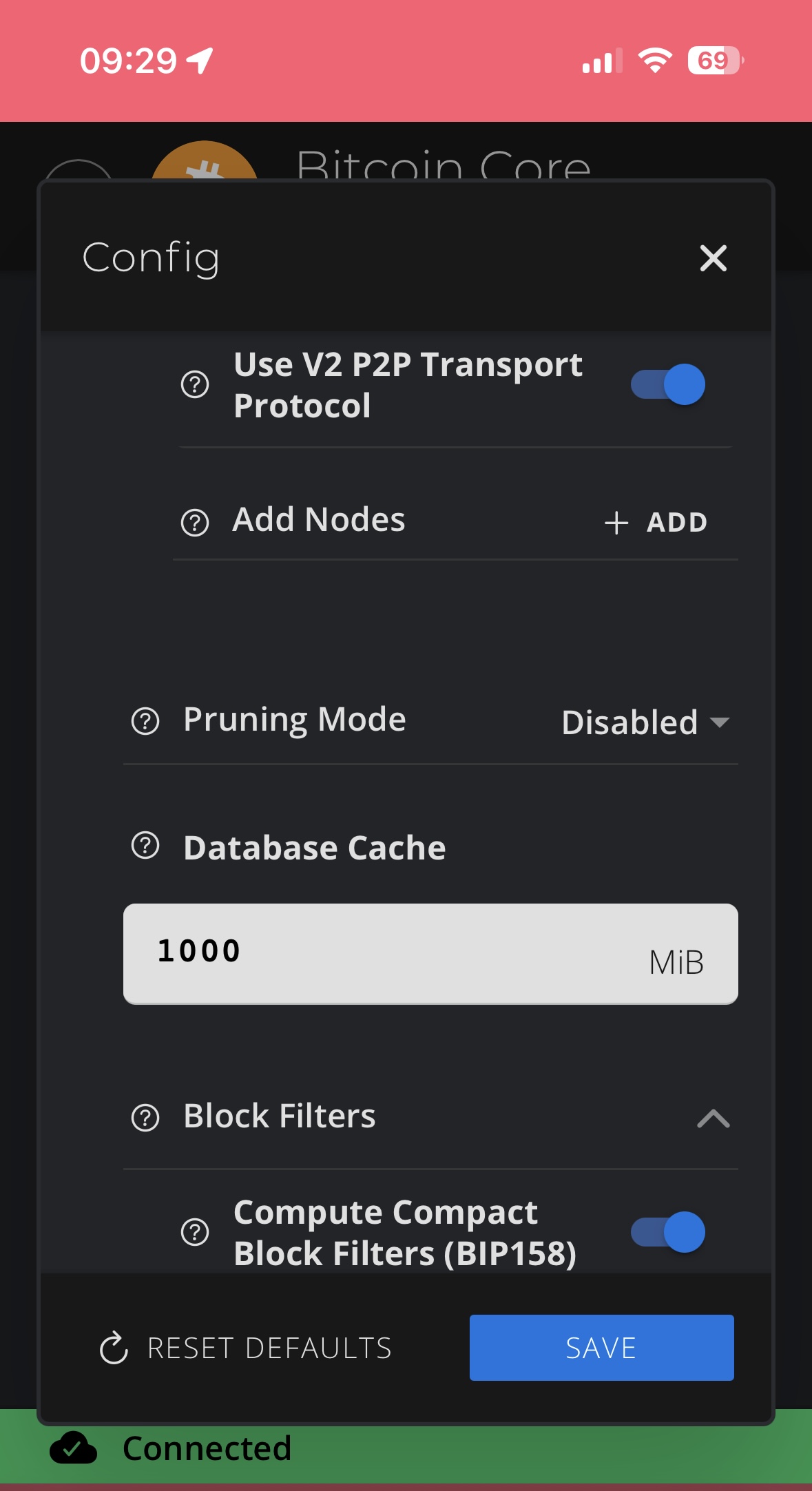
Task: Collapse the Block Filters section chevron
Action: (714, 1118)
